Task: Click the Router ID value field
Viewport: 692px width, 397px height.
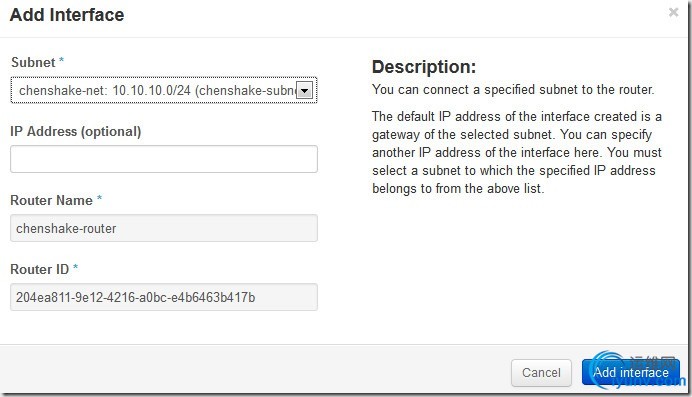Action: coord(164,297)
